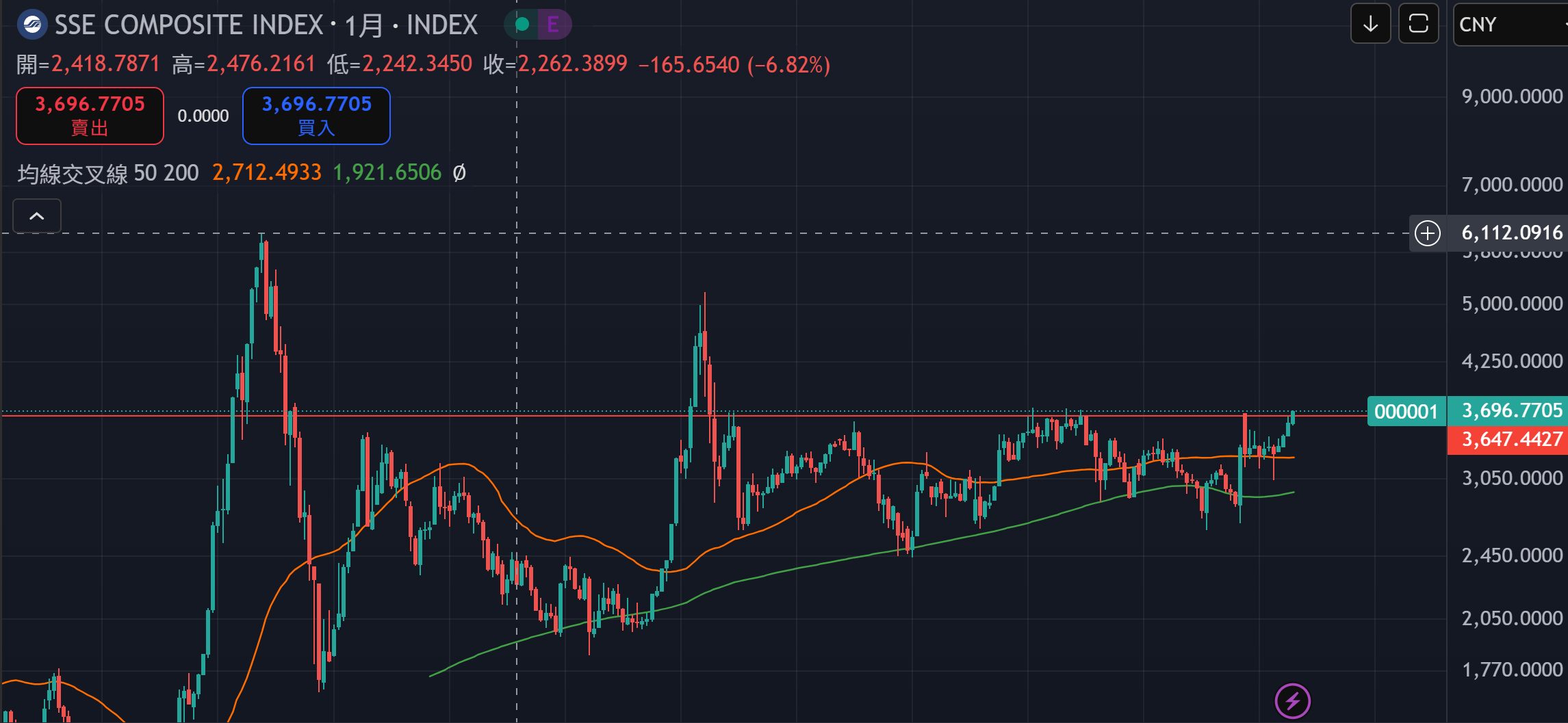The height and width of the screenshot is (723, 1568).
Task: Click the 1月 interval label in title
Action: tap(363, 26)
